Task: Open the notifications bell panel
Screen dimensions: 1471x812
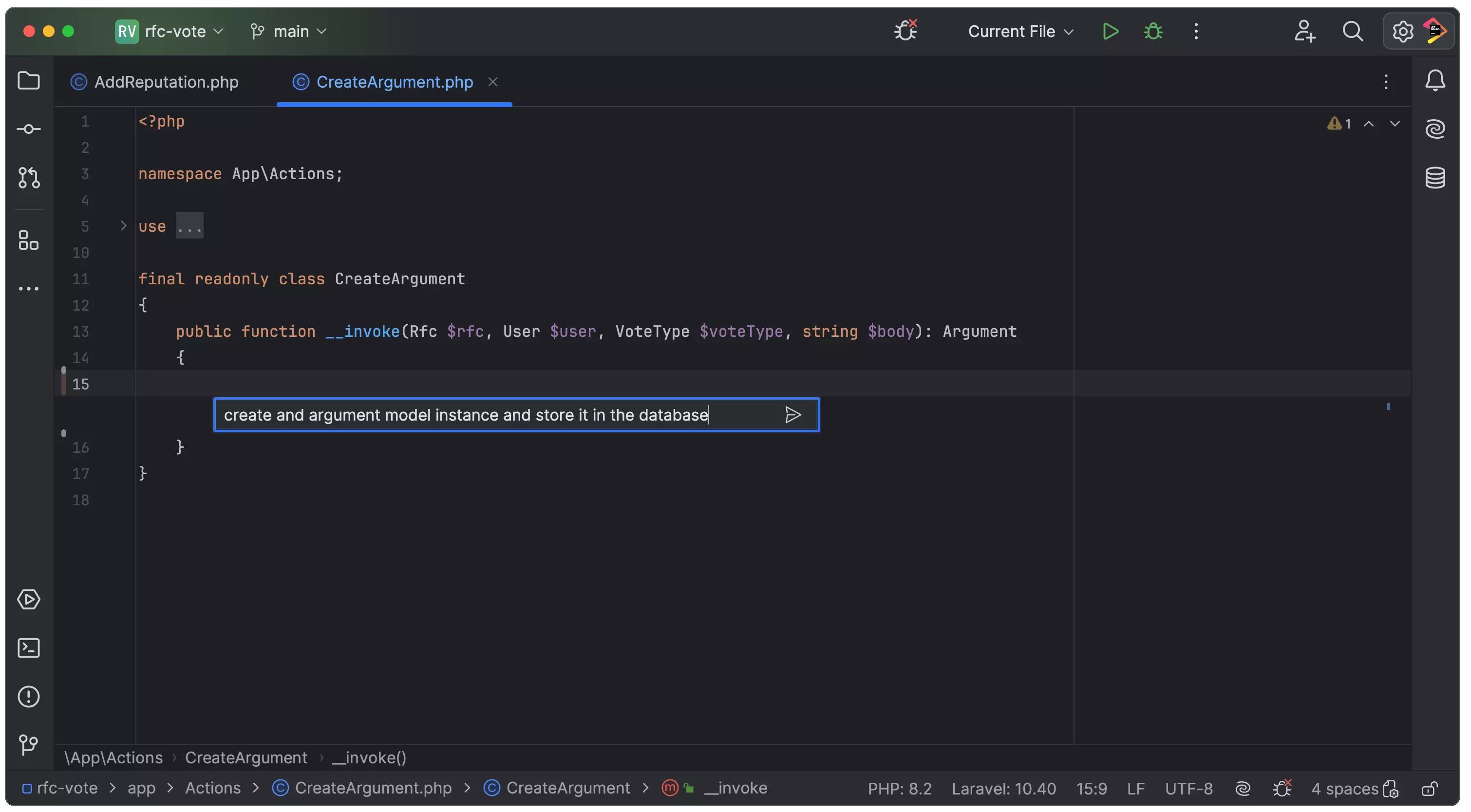Action: [x=1435, y=80]
